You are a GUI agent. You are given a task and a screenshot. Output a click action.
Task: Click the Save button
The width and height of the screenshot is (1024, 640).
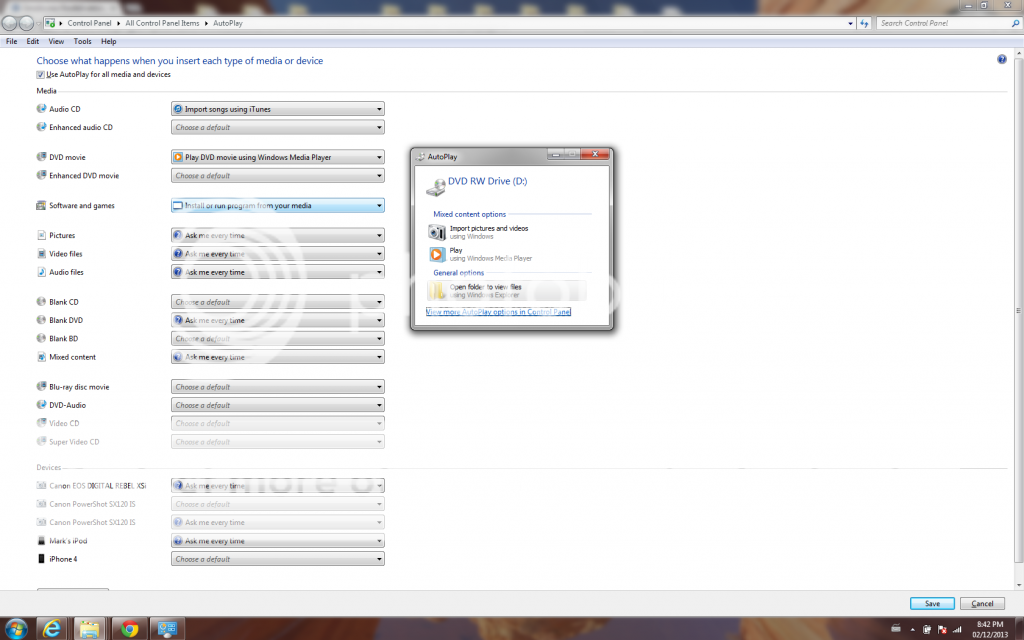(x=931, y=604)
